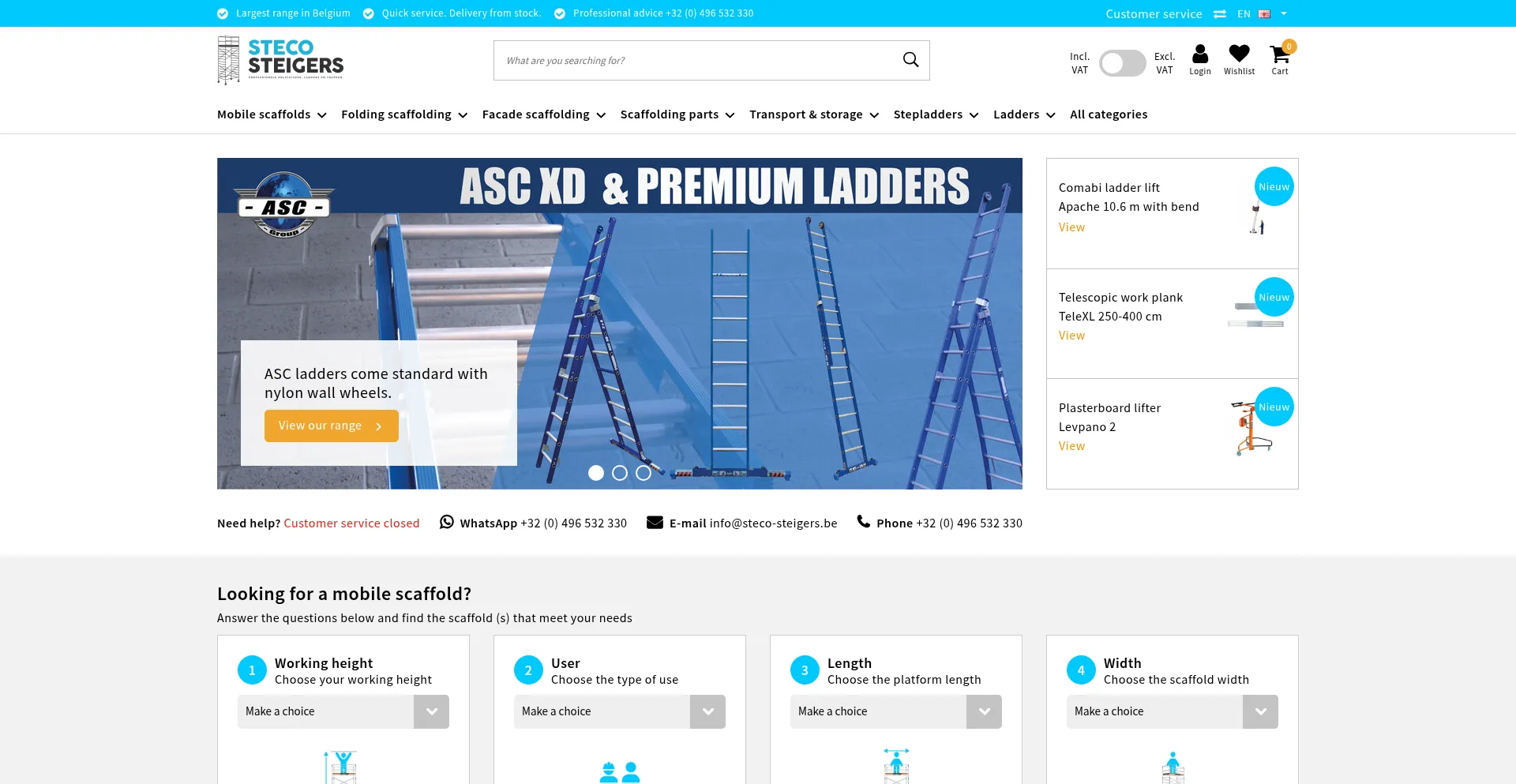Open the All categories menu item

[1109, 114]
